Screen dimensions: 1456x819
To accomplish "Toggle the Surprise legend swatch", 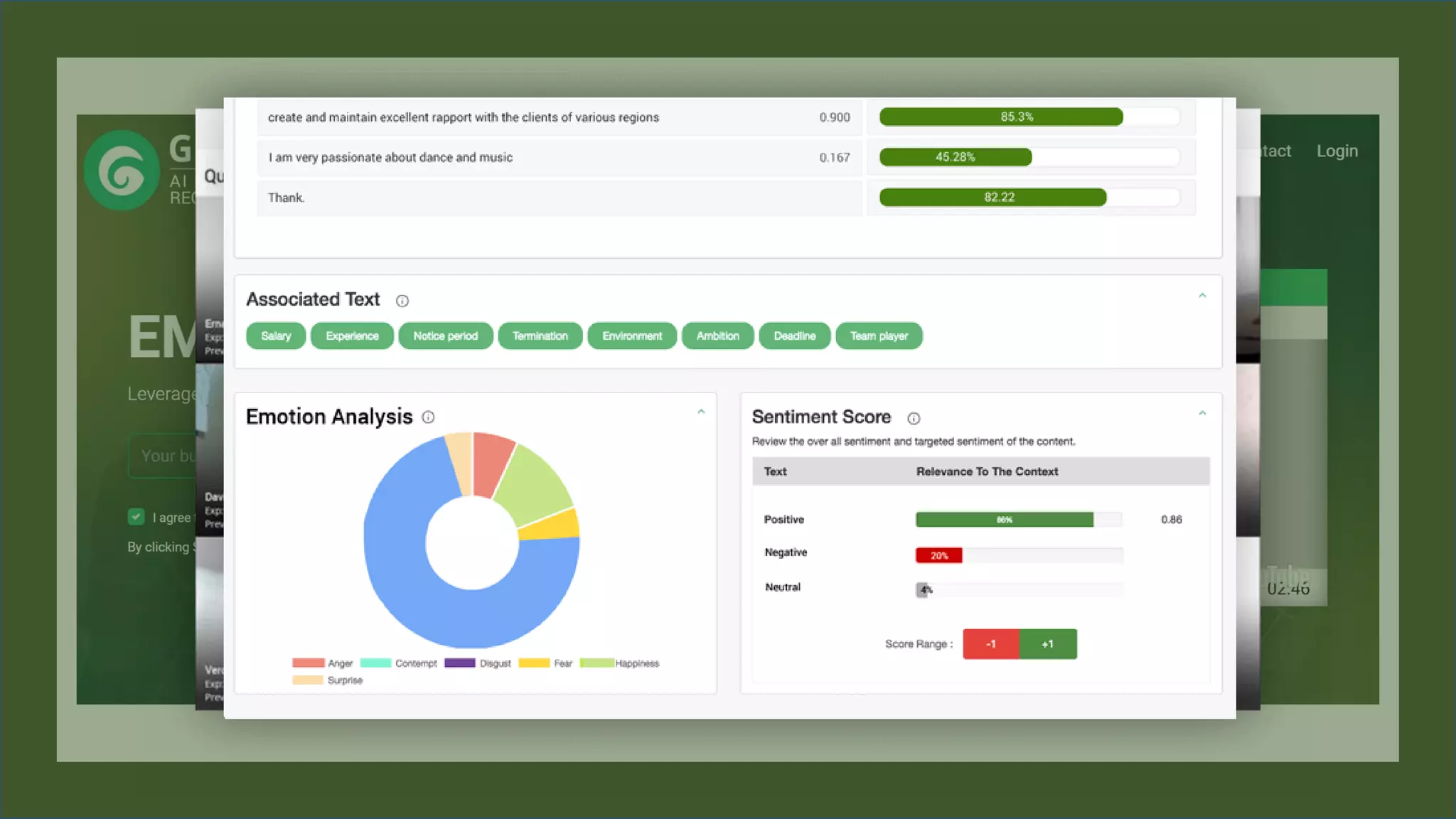I will click(308, 680).
